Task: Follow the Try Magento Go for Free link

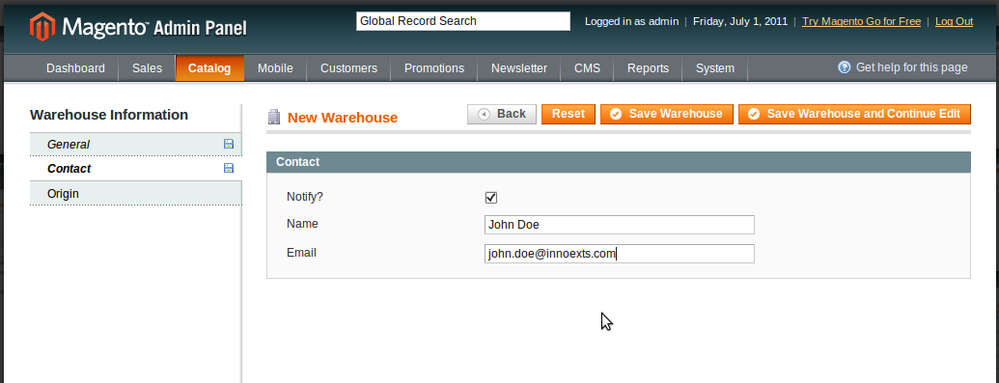Action: (x=861, y=21)
